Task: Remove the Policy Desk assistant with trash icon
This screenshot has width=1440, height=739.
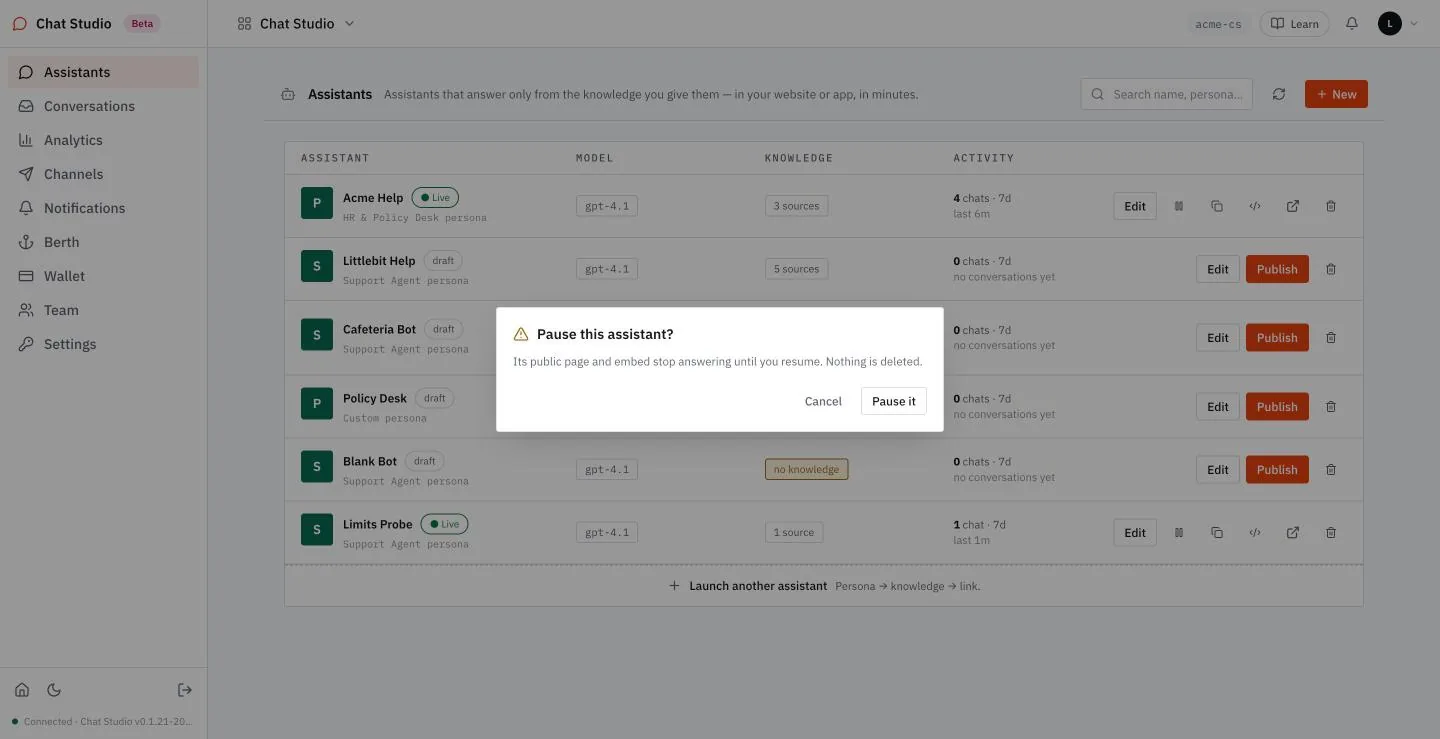Action: point(1331,407)
